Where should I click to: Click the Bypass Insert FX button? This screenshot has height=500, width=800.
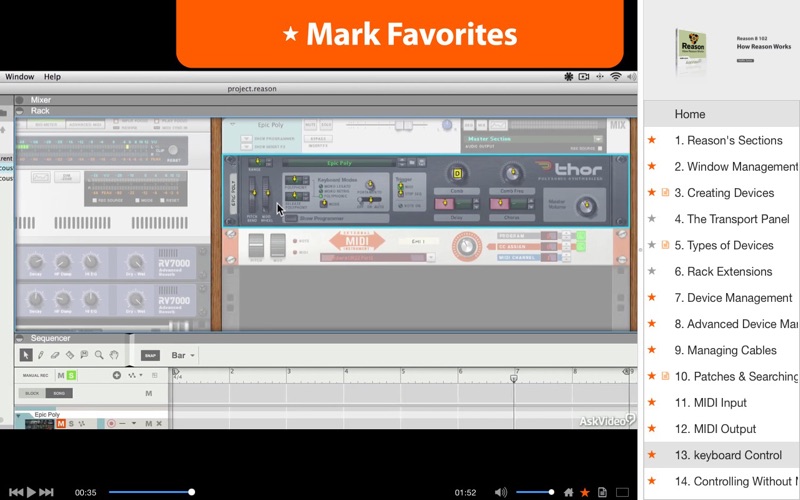pos(318,139)
